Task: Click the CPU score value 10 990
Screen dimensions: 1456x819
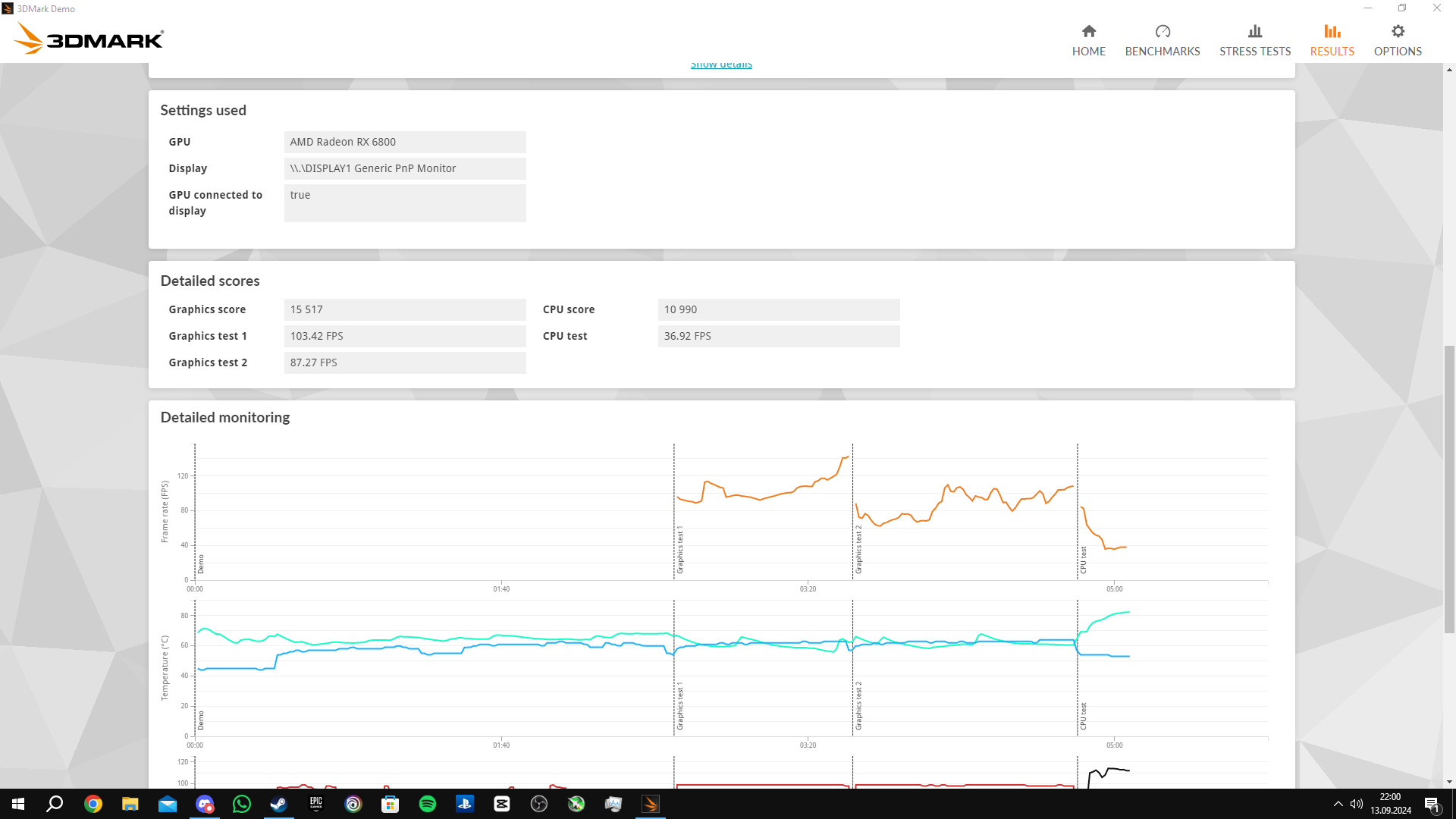Action: tap(778, 309)
